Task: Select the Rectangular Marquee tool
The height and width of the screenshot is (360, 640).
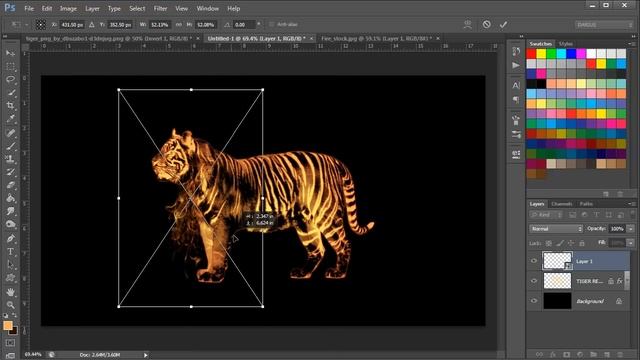Action: pos(10,66)
